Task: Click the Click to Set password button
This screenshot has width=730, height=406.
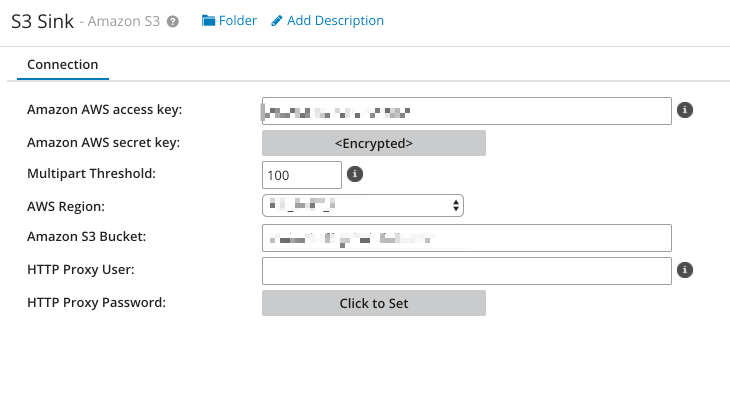Action: point(374,303)
